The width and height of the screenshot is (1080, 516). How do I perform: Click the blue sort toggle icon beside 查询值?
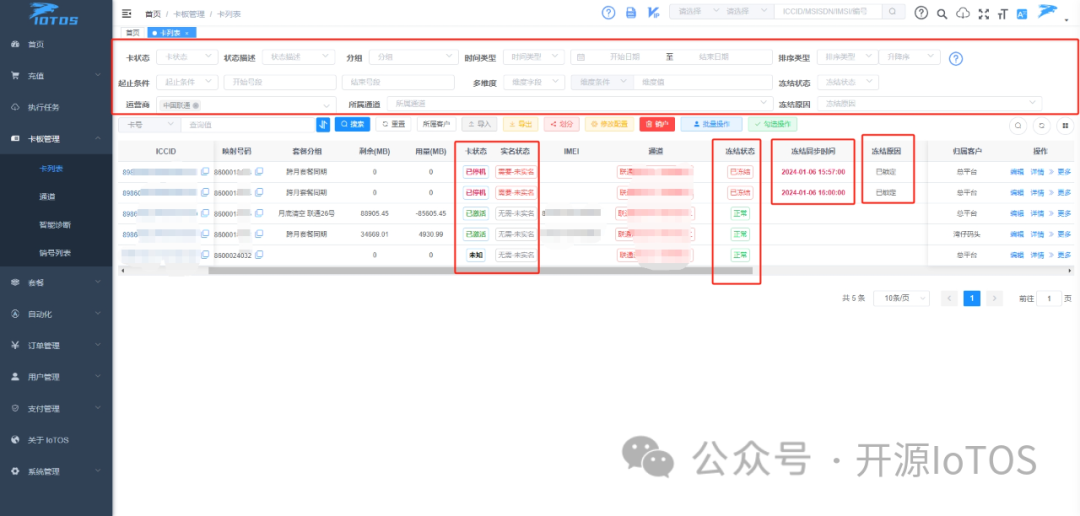(323, 125)
